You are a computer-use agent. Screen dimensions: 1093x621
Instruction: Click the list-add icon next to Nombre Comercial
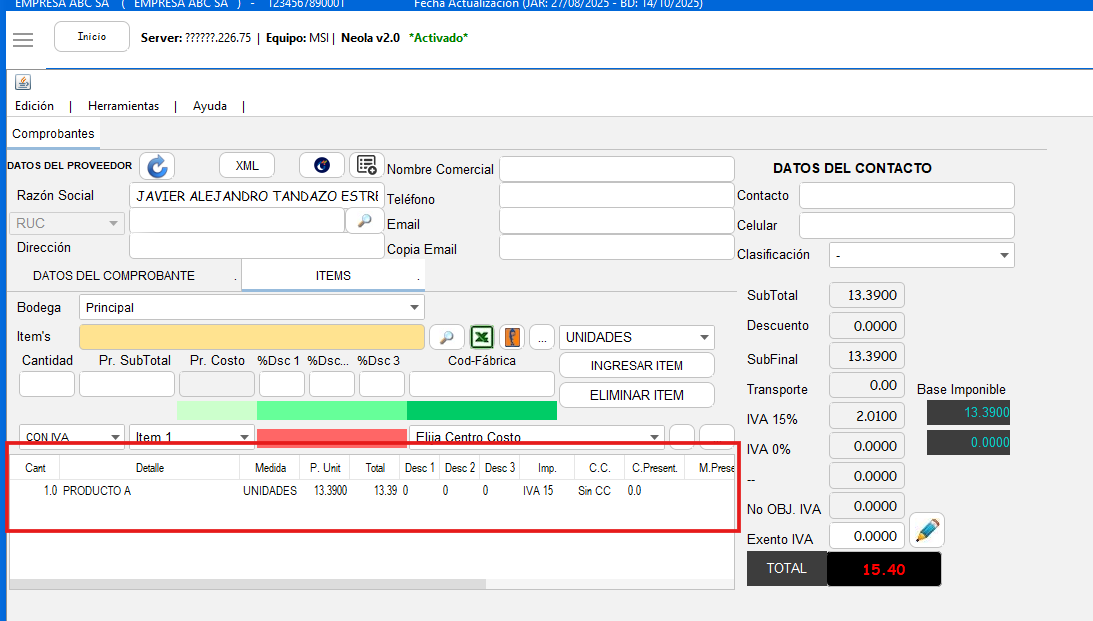pyautogui.click(x=367, y=165)
